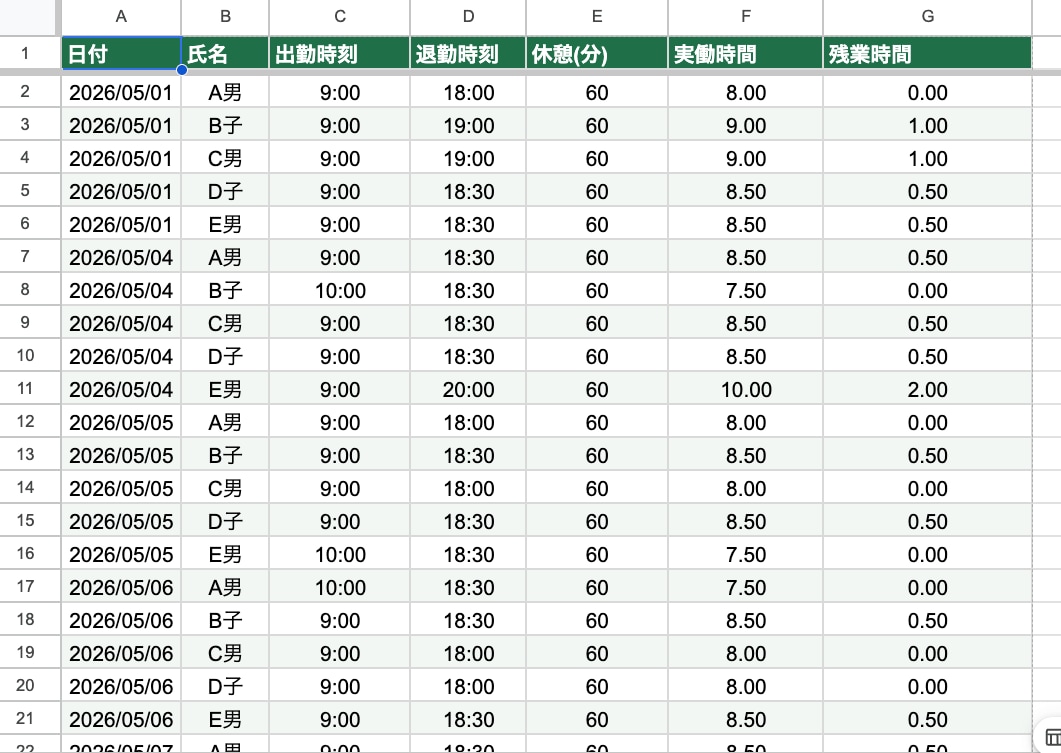The height and width of the screenshot is (753, 1061).
Task: Click the 出勤時刻 header cell
Action: [340, 53]
